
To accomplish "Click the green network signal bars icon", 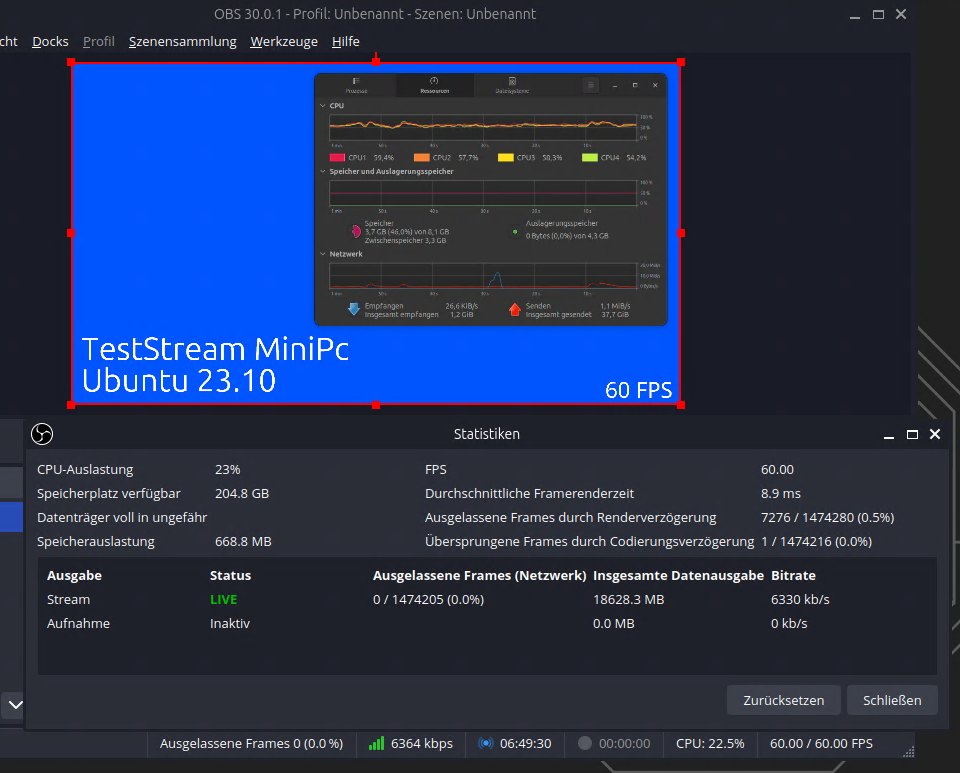I will coord(377,743).
